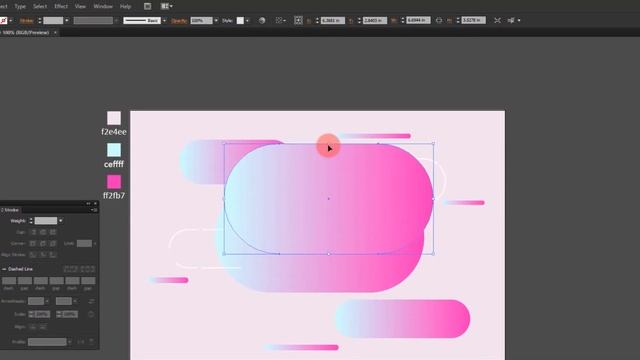Screen dimensions: 640x360
Task: Click the Width value input field
Action: [x=418, y=20]
